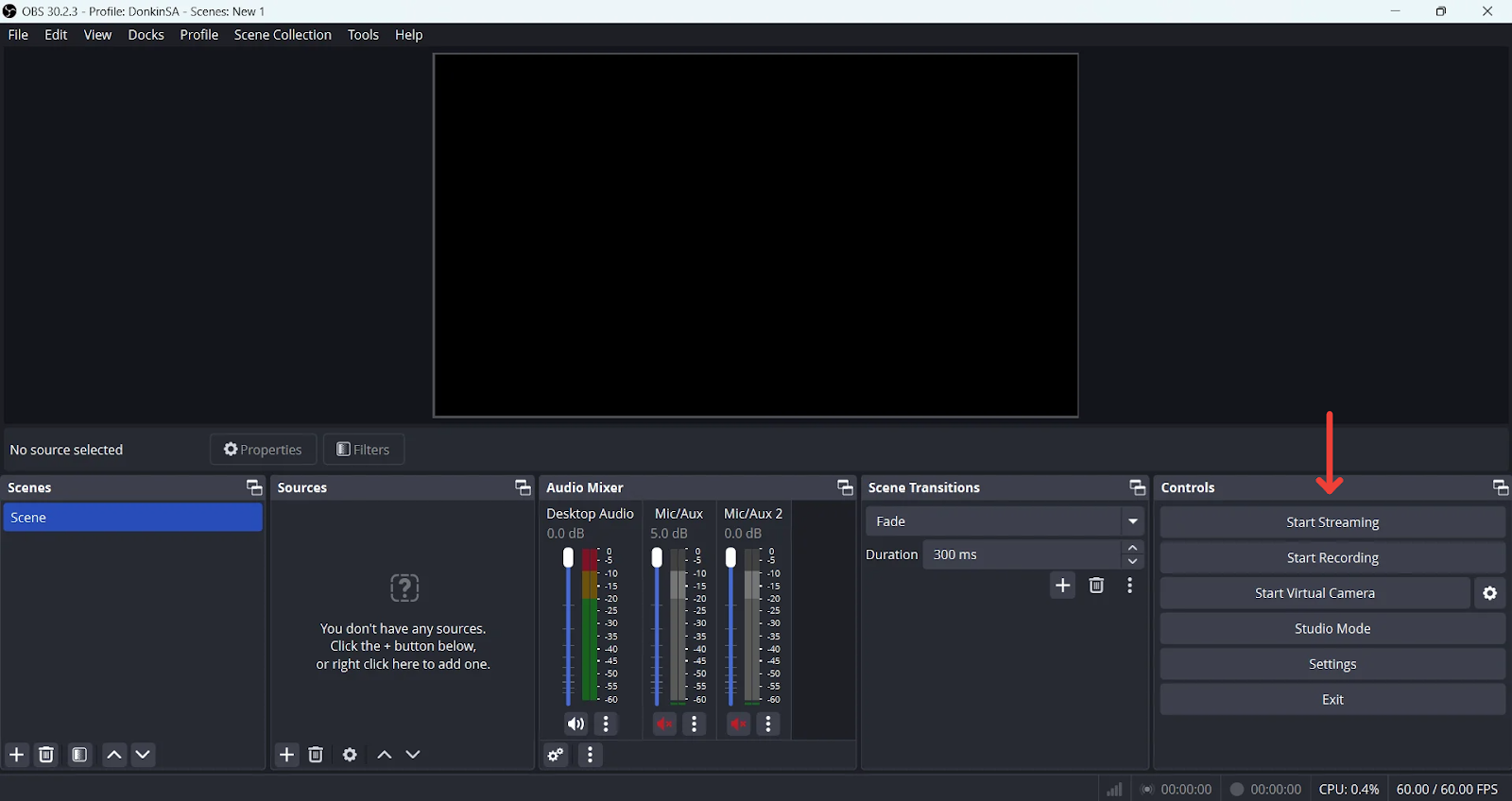Open transition properties three-dot menu

pyautogui.click(x=1130, y=586)
